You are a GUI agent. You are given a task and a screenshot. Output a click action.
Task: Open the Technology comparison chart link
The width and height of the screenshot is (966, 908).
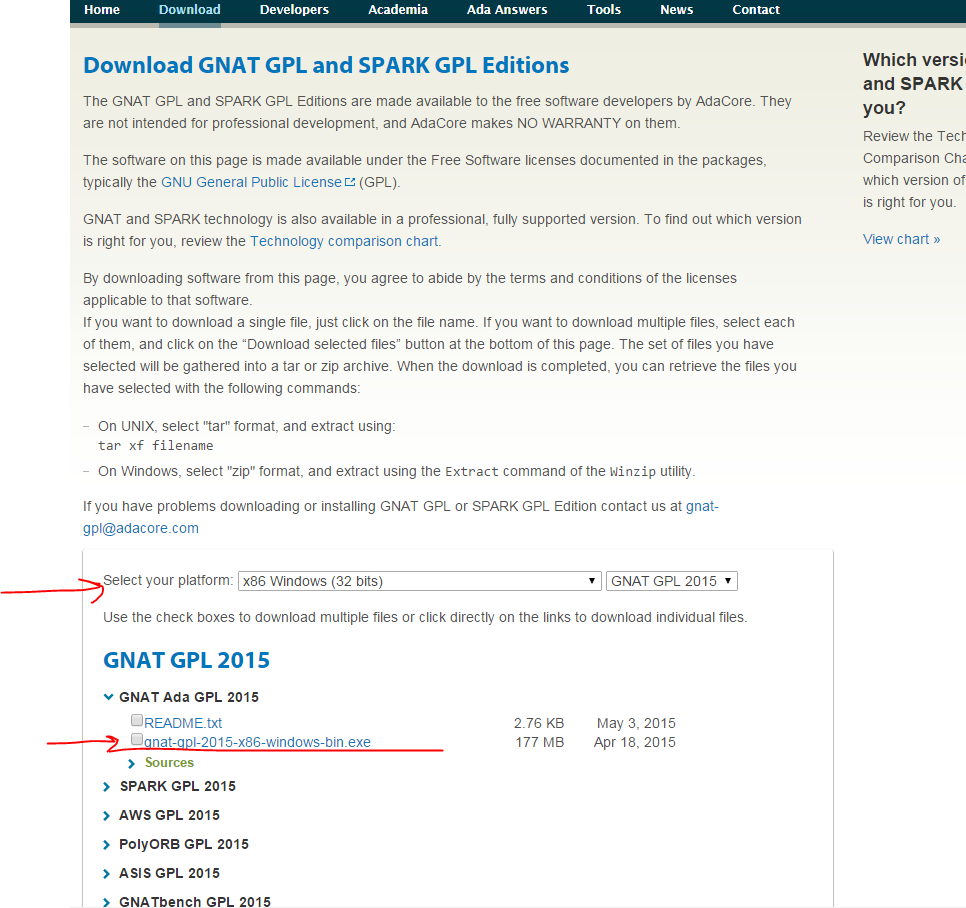344,241
